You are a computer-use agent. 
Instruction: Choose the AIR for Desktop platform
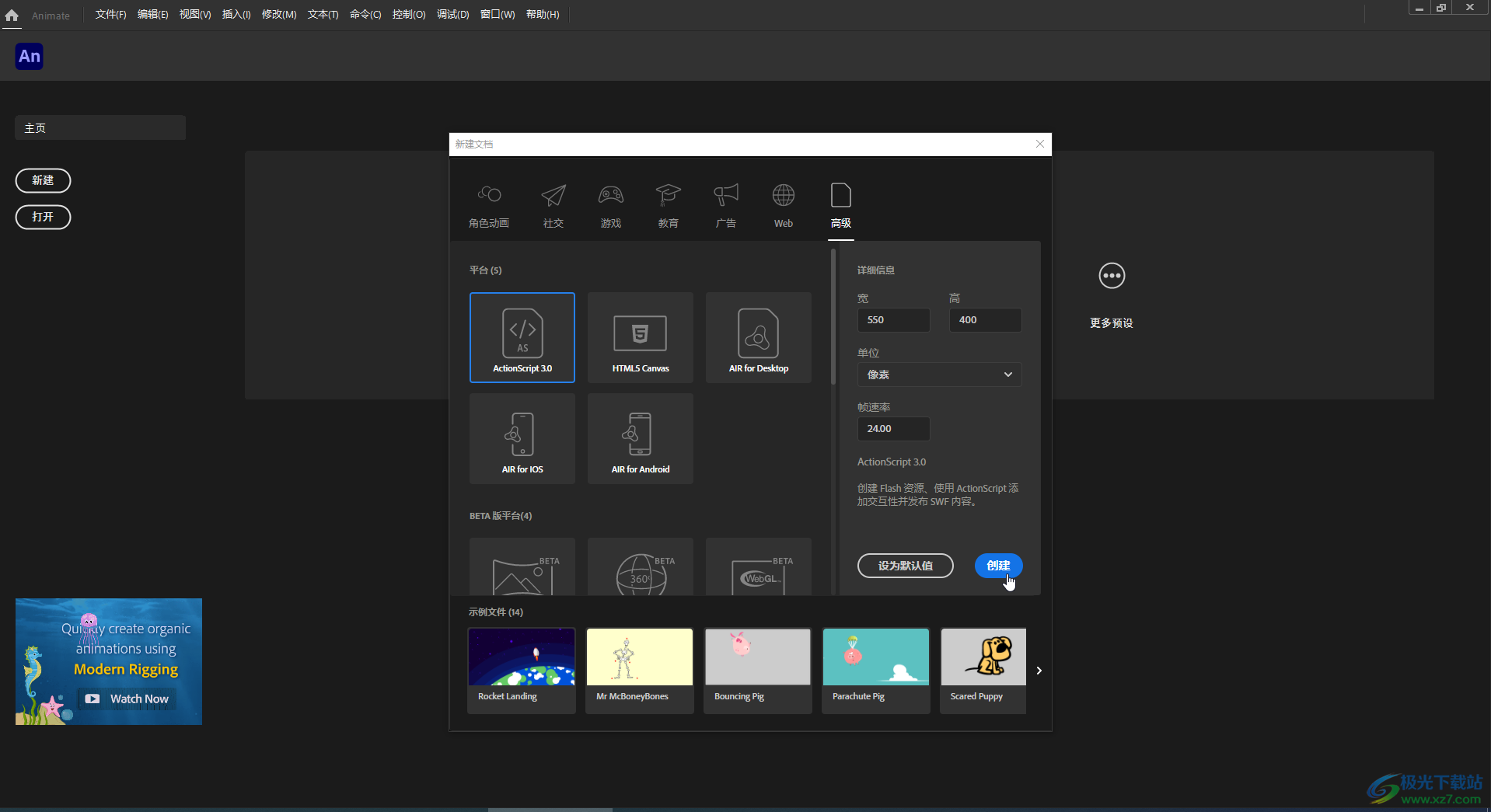(x=759, y=337)
